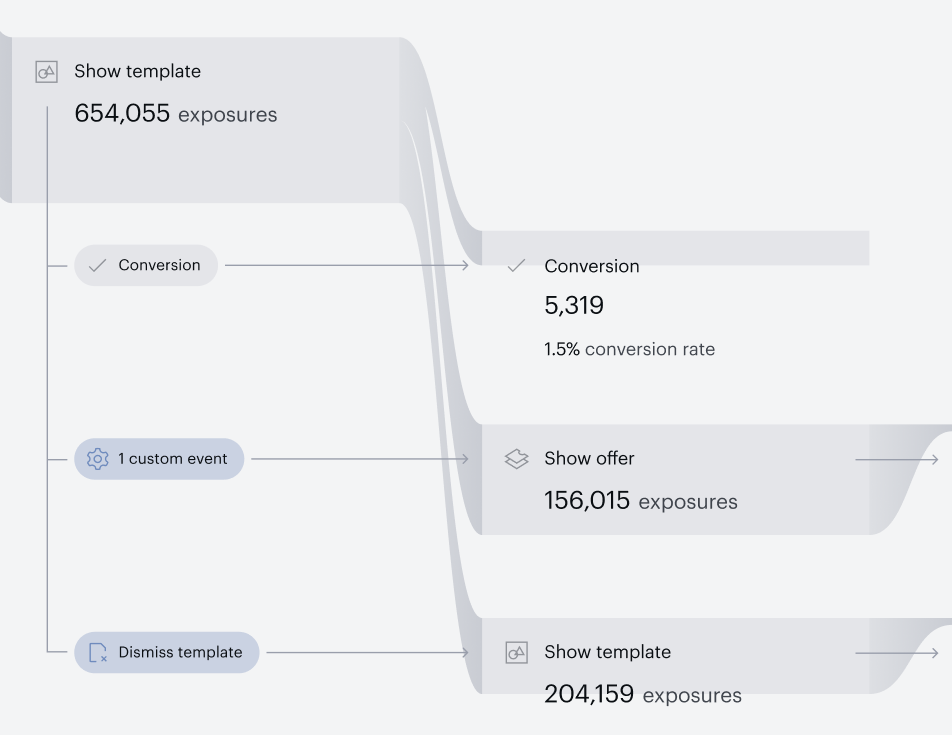The height and width of the screenshot is (735, 952).
Task: Click the layers icon next to Show offer
Action: point(516,459)
